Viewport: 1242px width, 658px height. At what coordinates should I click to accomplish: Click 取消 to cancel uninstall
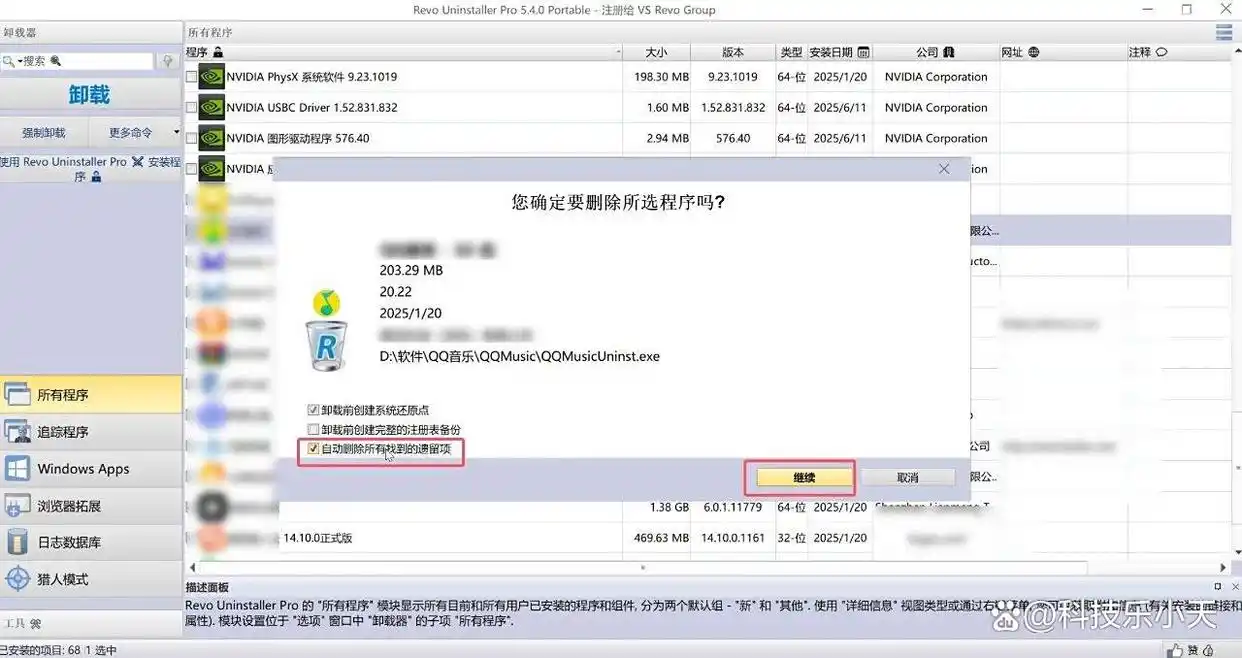[907, 478]
